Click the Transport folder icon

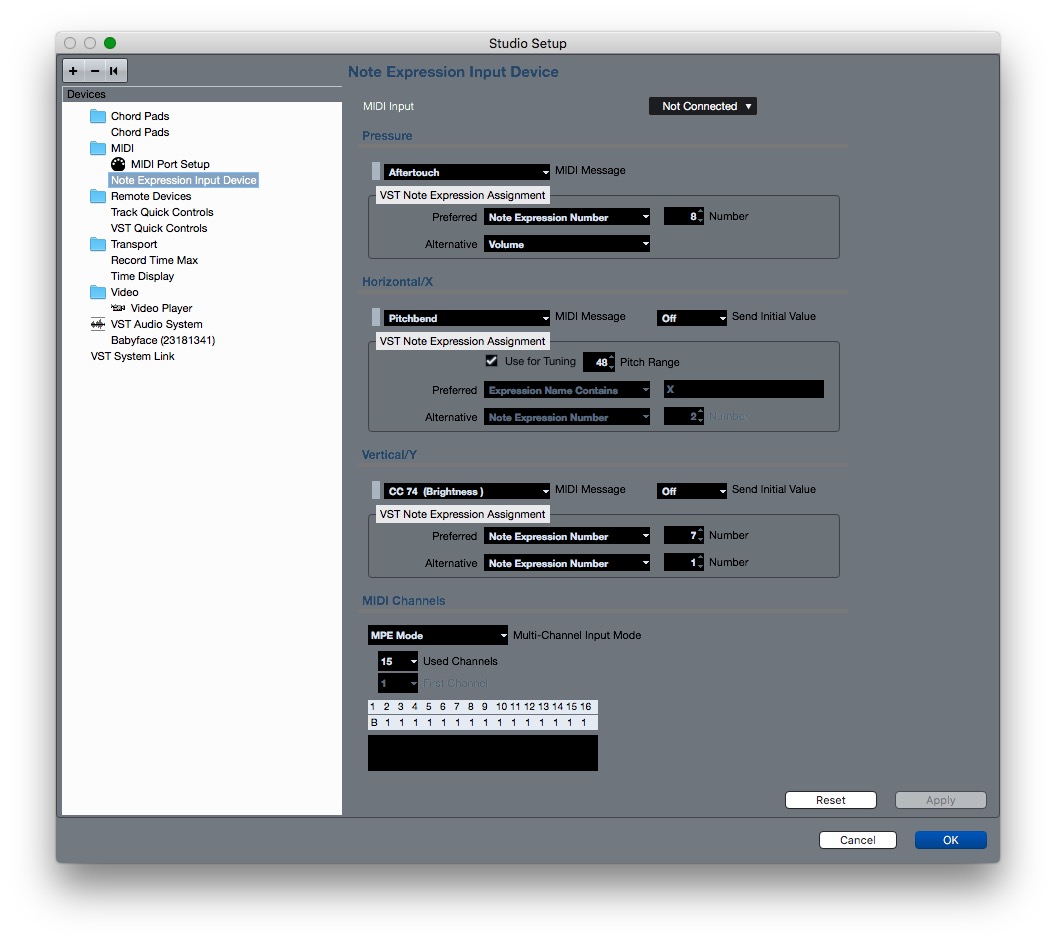pos(98,244)
